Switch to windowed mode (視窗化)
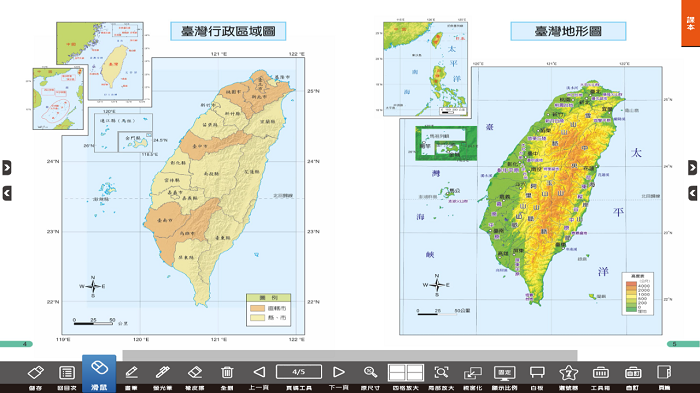700x393 pixels. tap(473, 372)
